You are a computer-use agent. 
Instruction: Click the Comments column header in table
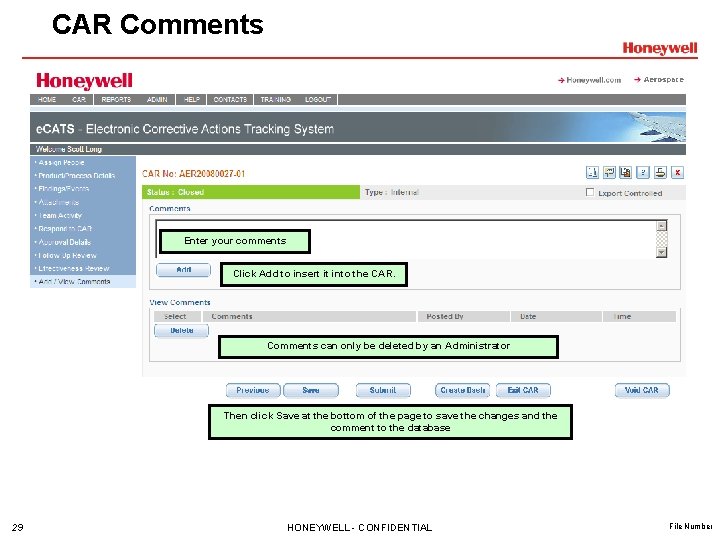(309, 316)
